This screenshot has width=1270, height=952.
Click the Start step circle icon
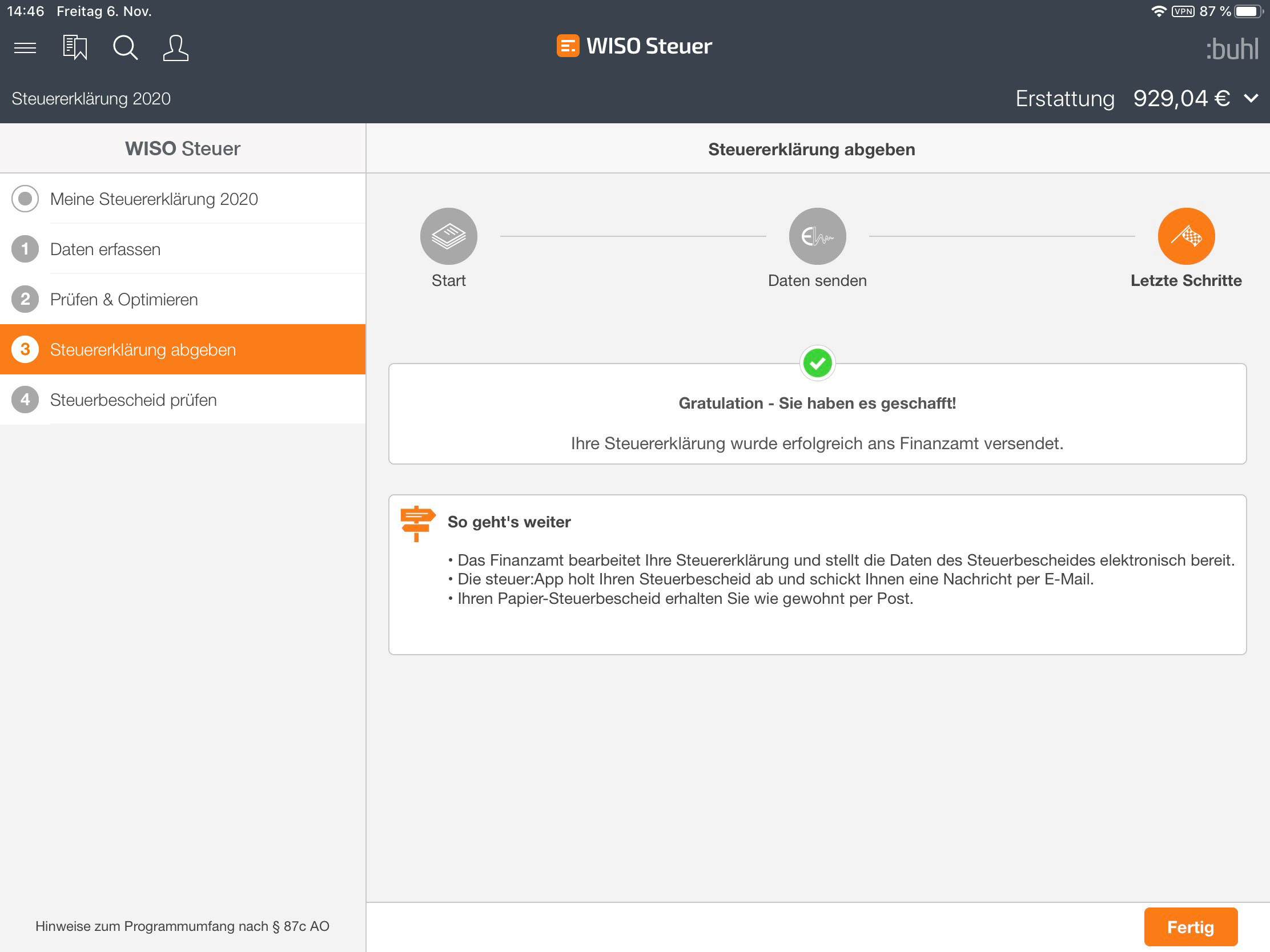448,236
